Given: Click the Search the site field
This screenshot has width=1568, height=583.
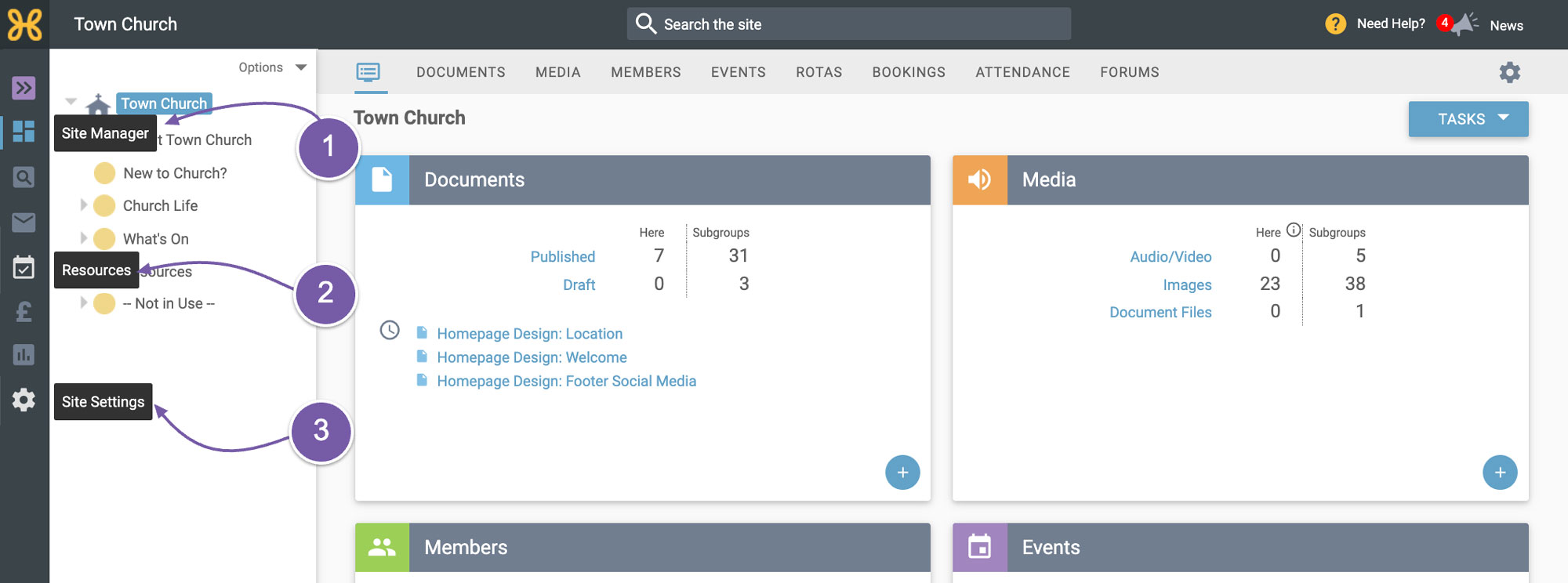Looking at the screenshot, I should pyautogui.click(x=849, y=24).
